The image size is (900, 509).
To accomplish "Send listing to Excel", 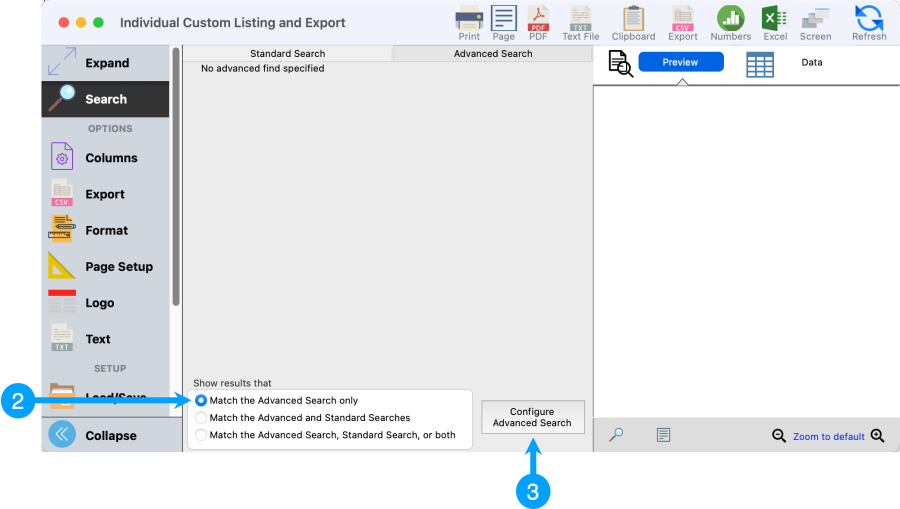I will pos(775,21).
